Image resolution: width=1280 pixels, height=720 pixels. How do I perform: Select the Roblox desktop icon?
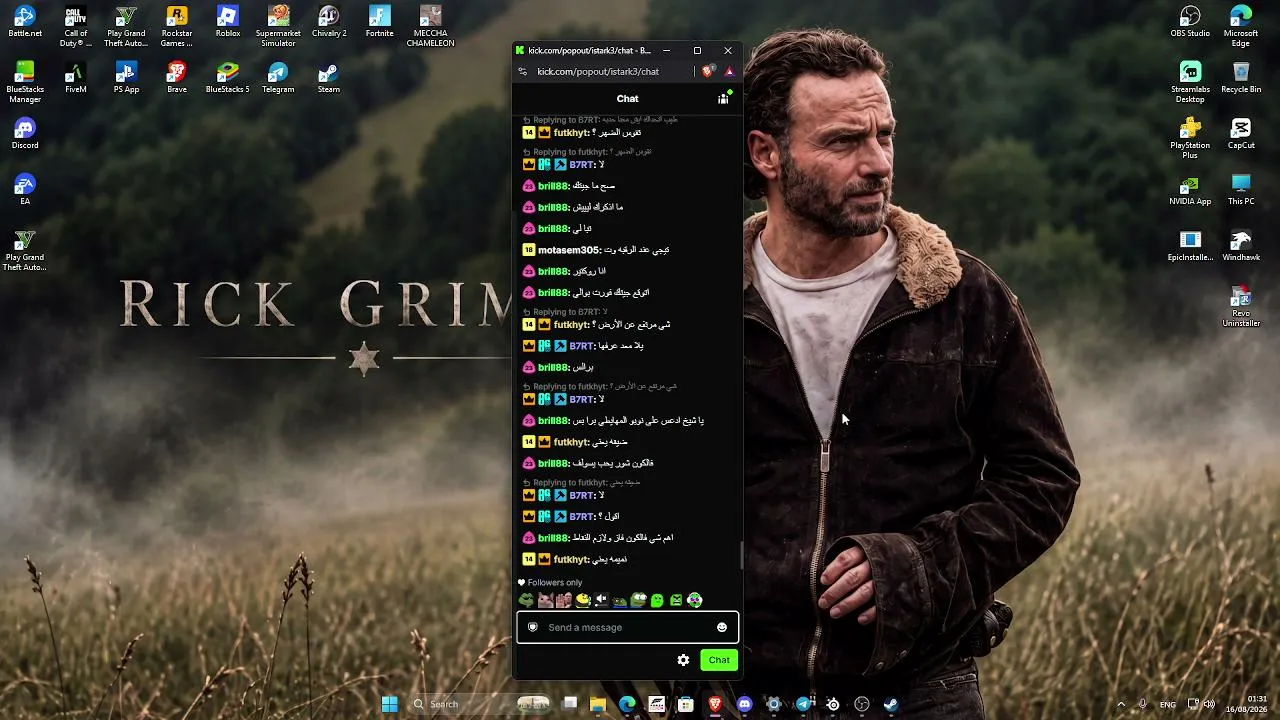click(x=228, y=23)
